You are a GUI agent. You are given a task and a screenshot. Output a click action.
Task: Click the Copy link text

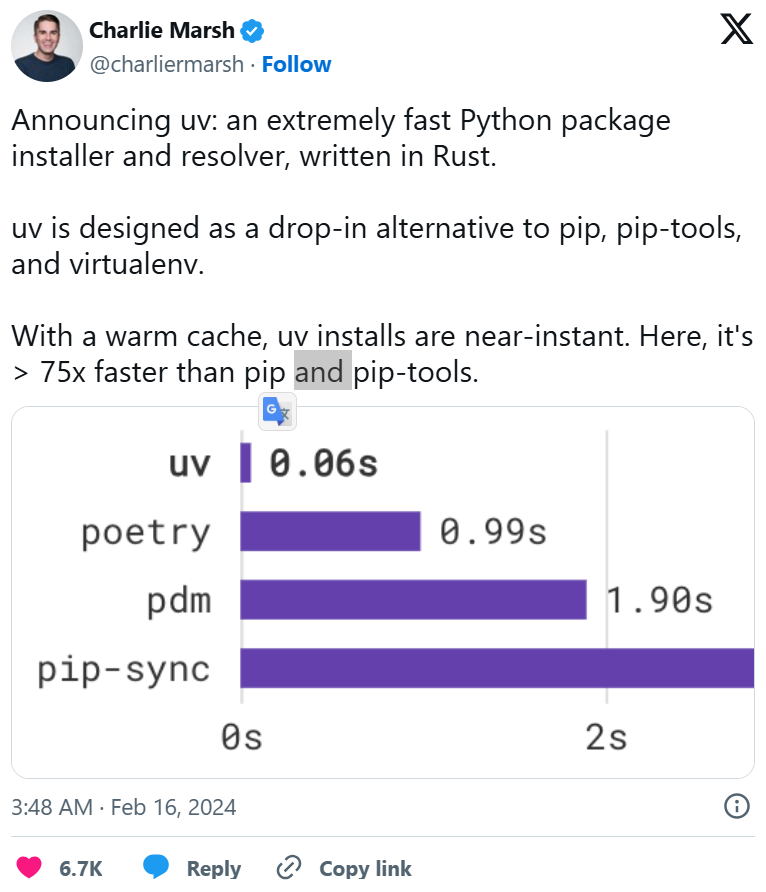365,868
